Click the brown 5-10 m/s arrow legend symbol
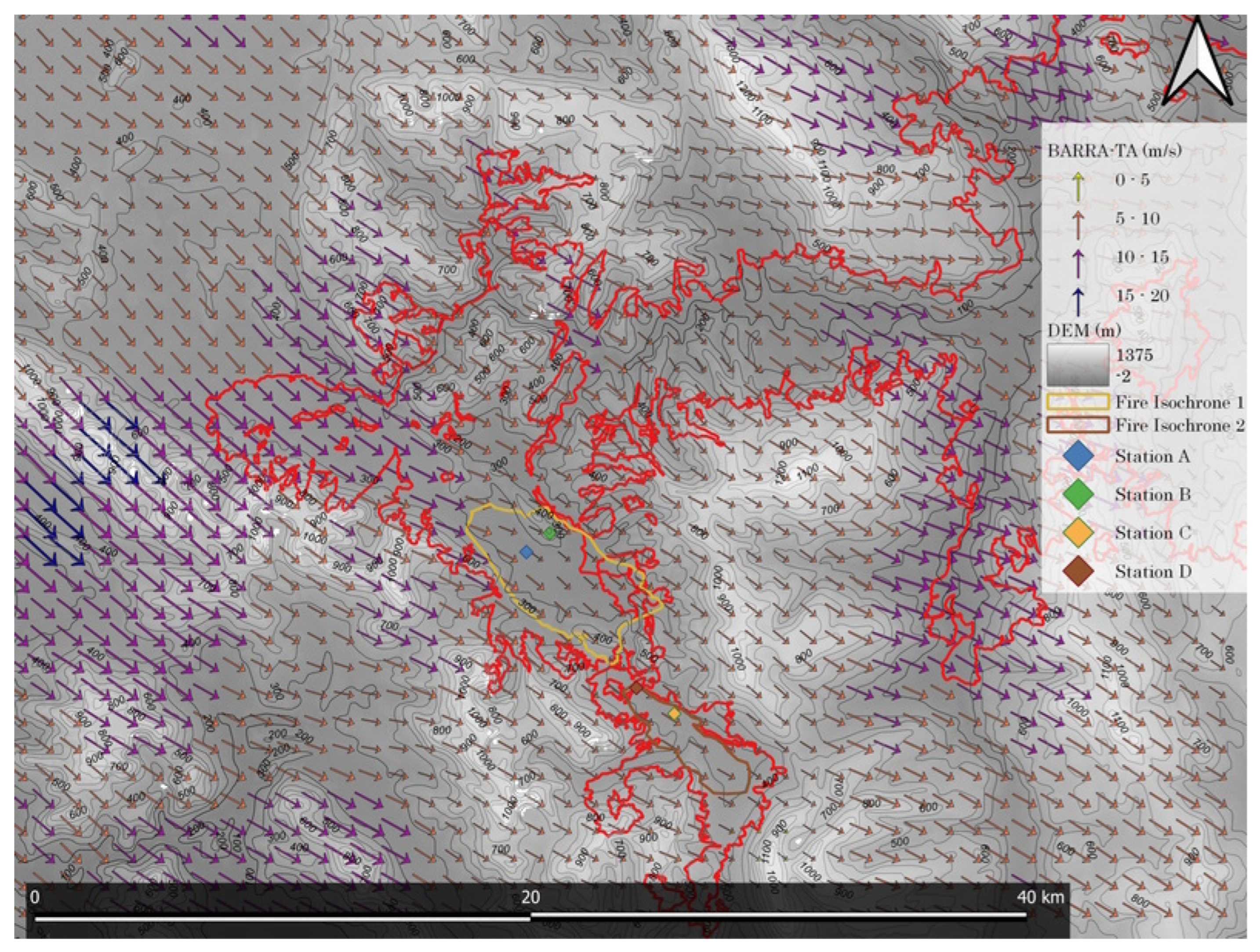Screen dimensions: 1260x952 [x=1078, y=224]
